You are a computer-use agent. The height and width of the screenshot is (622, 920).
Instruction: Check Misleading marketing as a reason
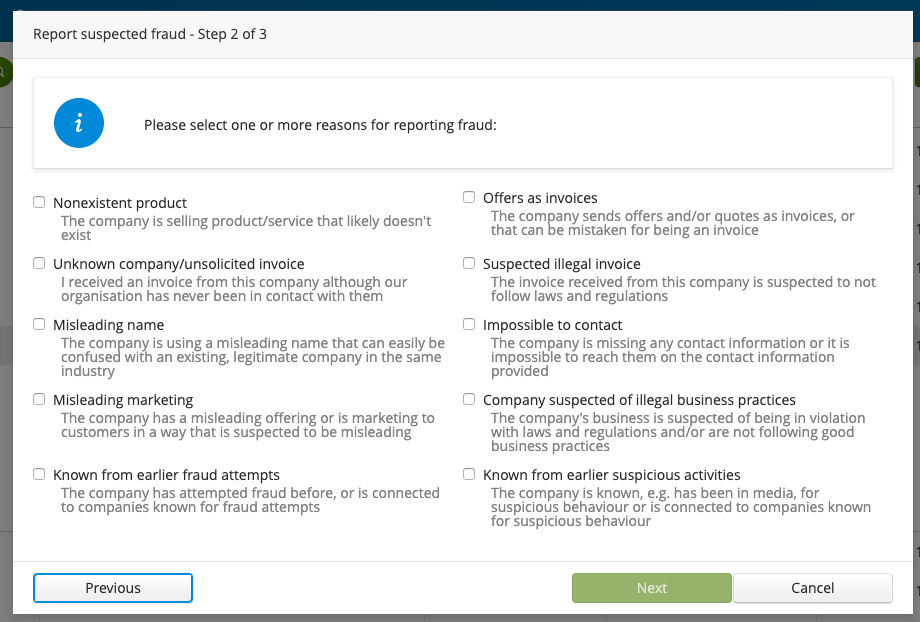click(39, 399)
